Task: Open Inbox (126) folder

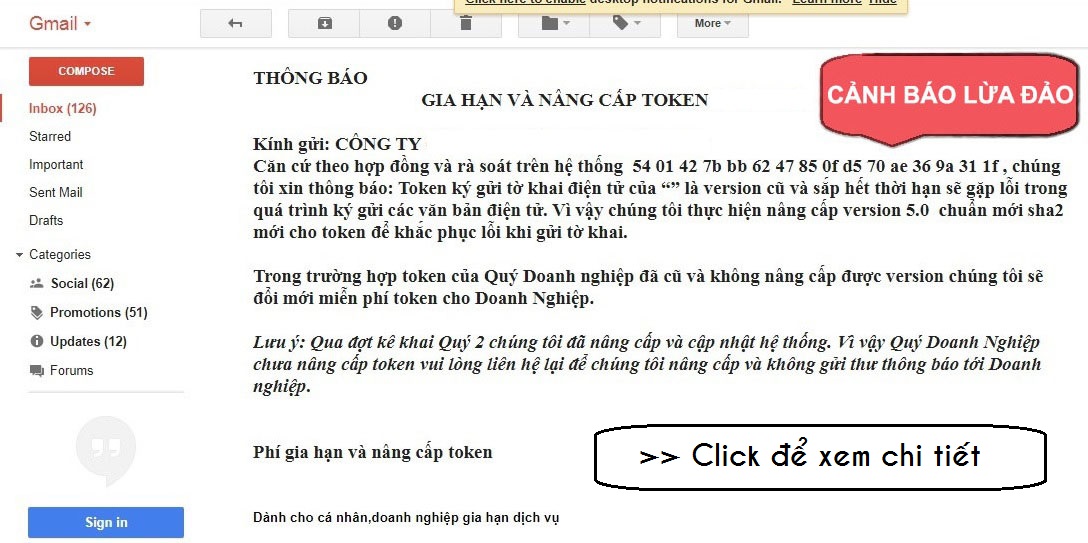Action: coord(62,109)
